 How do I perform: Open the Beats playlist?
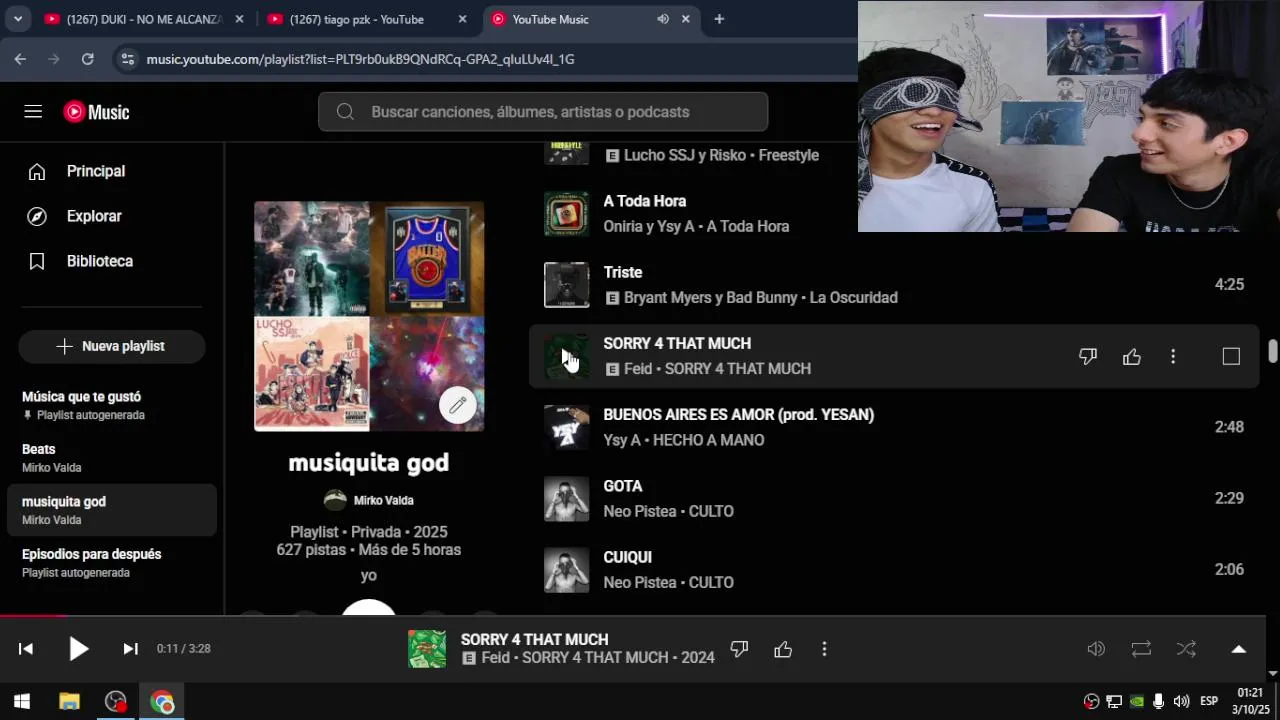click(110, 458)
